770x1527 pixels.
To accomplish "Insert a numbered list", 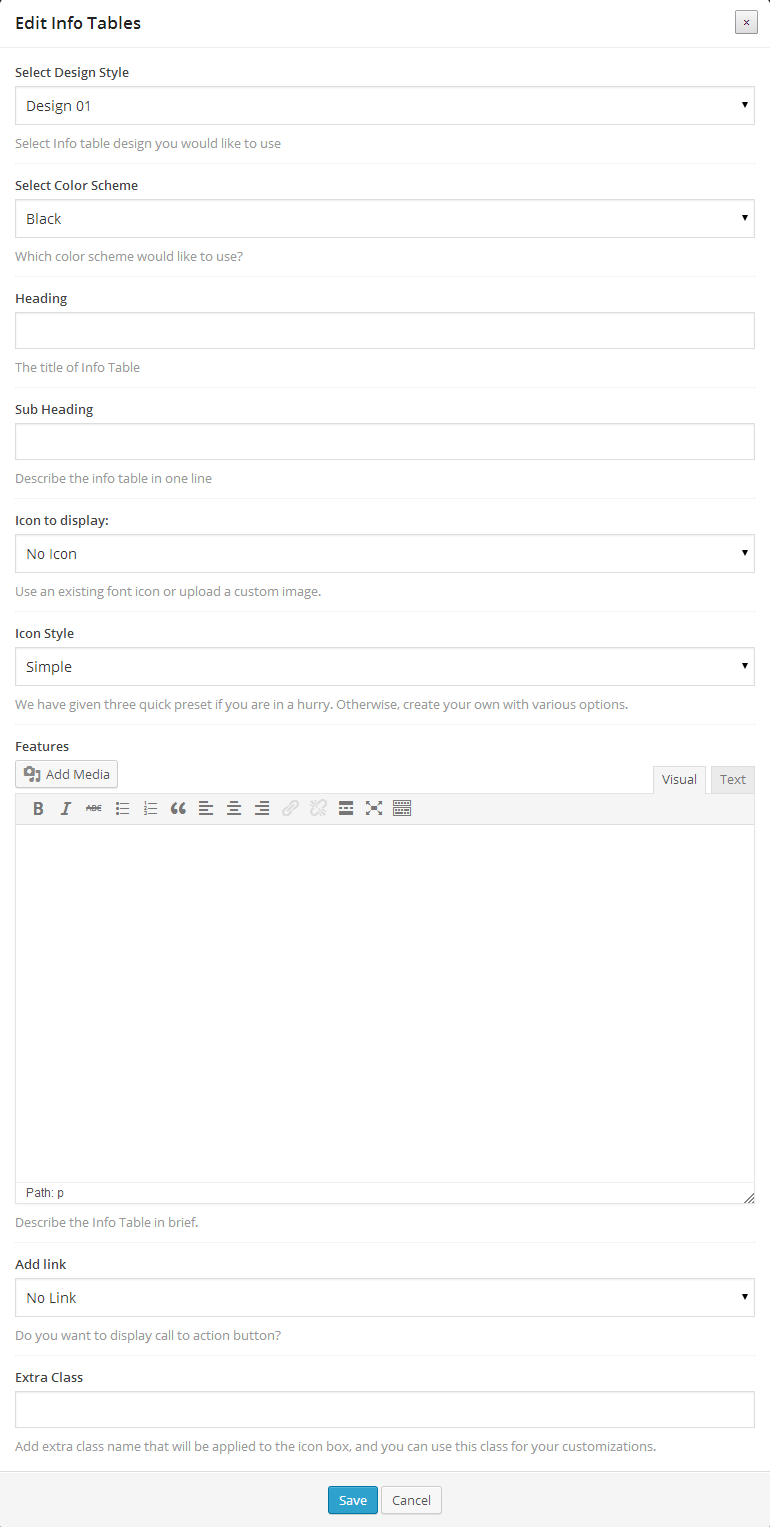I will coord(150,809).
